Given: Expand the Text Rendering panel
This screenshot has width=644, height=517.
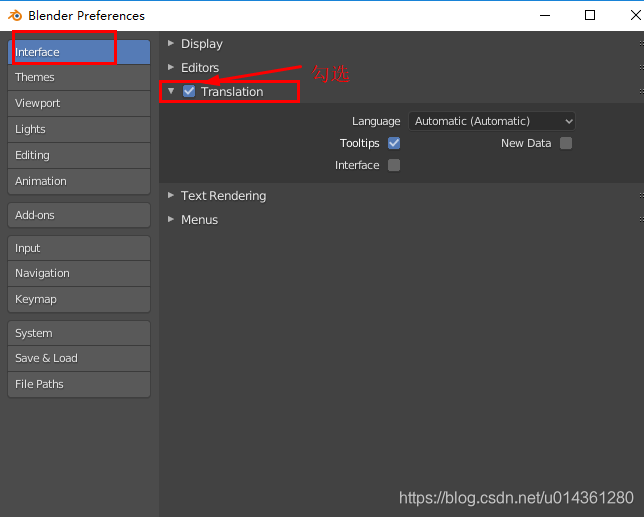Looking at the screenshot, I should pyautogui.click(x=171, y=195).
